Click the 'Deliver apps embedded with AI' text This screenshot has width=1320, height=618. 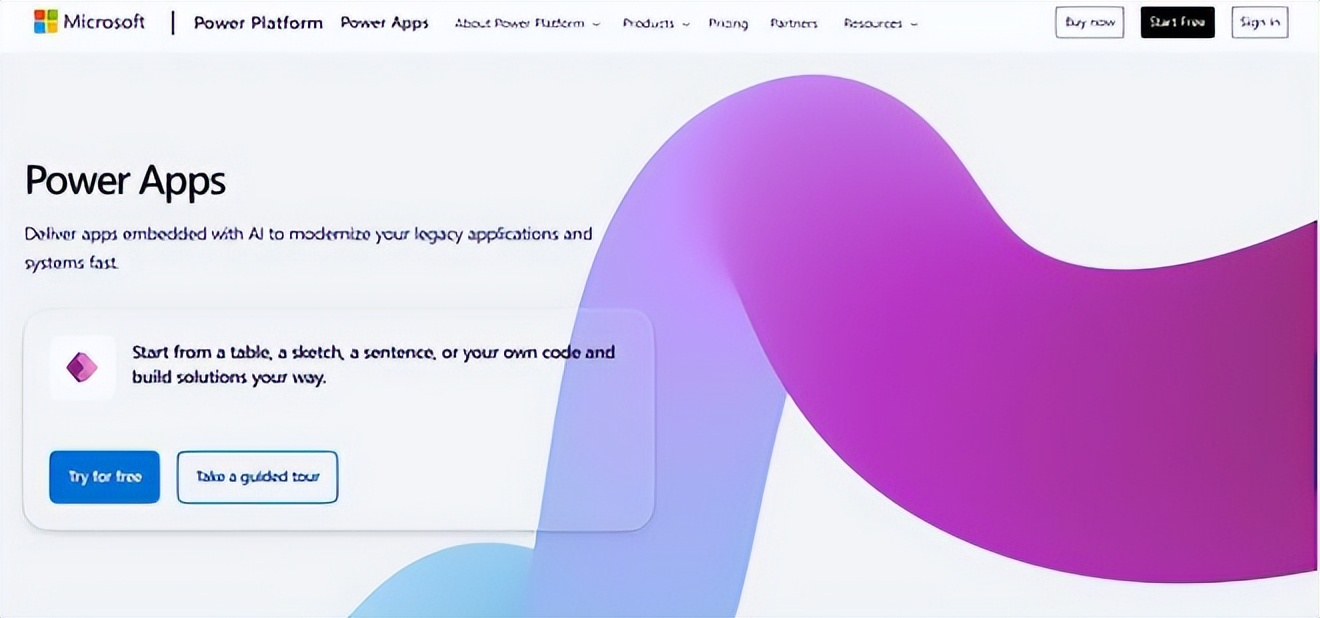tap(309, 248)
